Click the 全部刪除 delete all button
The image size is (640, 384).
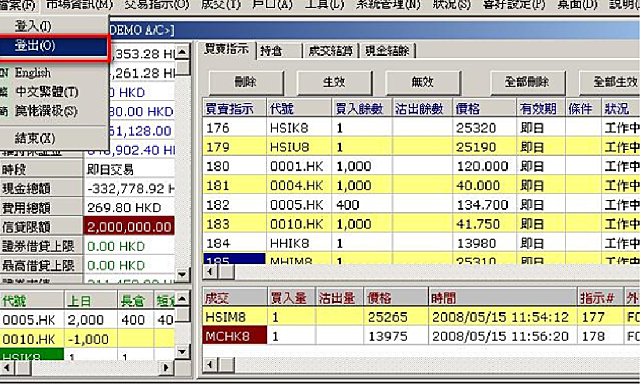point(528,82)
